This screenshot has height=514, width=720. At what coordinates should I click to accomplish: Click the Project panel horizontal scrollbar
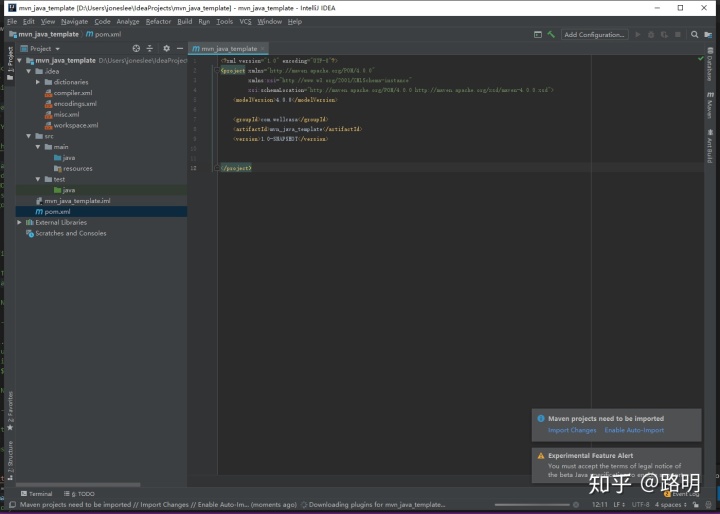coord(78,484)
